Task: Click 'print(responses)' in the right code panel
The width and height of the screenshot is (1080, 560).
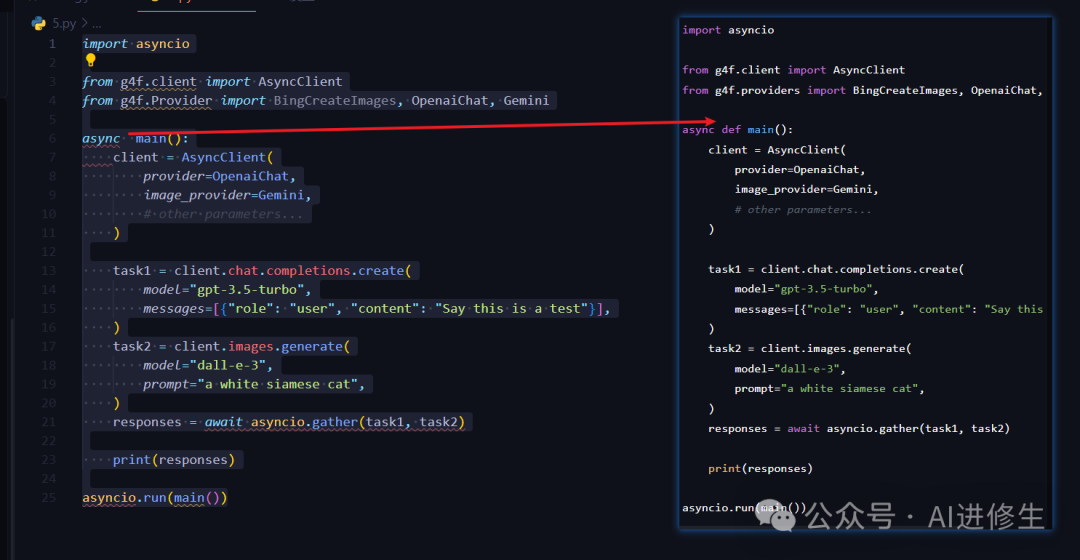Action: click(x=760, y=468)
